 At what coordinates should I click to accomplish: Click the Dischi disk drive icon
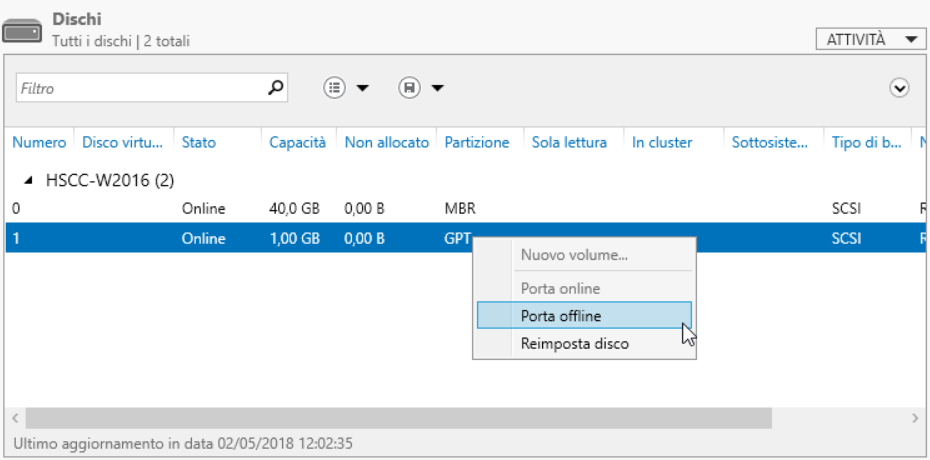click(x=22, y=31)
